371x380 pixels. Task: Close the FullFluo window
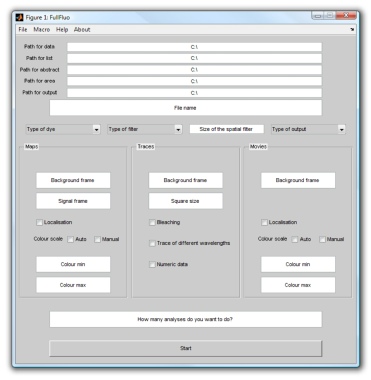click(x=346, y=16)
